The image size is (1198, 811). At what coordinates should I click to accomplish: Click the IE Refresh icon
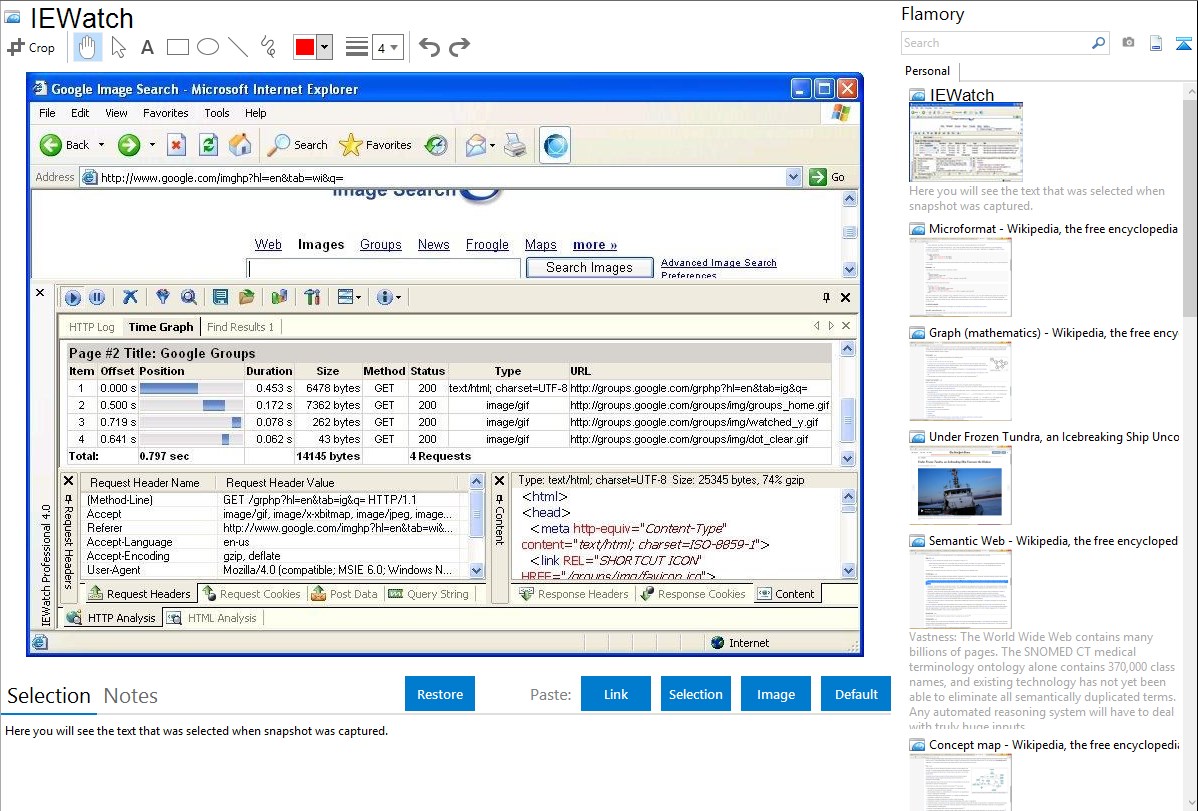coord(208,144)
